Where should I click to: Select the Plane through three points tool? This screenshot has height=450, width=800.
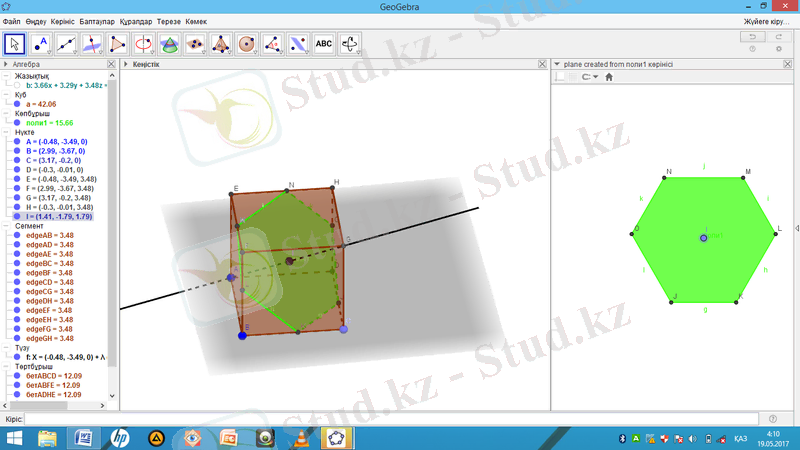click(195, 44)
